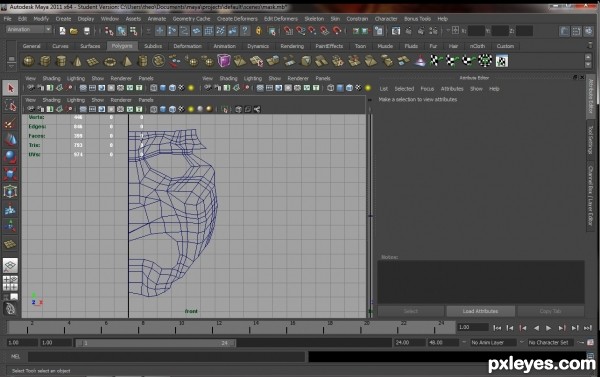
Task: Click the purple cube shelf icon
Action: pos(224,60)
